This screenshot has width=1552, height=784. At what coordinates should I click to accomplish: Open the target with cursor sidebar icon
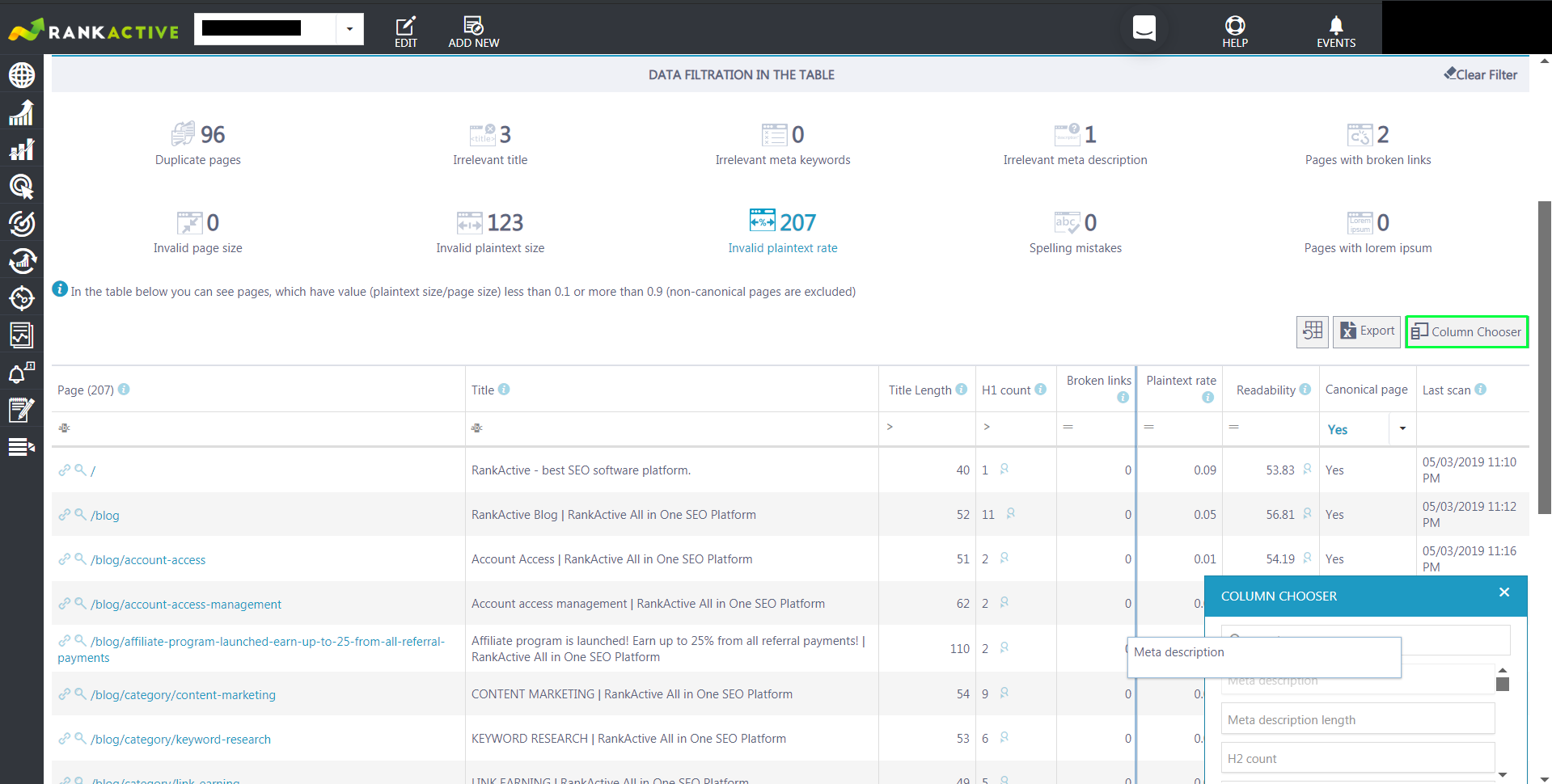click(x=22, y=187)
